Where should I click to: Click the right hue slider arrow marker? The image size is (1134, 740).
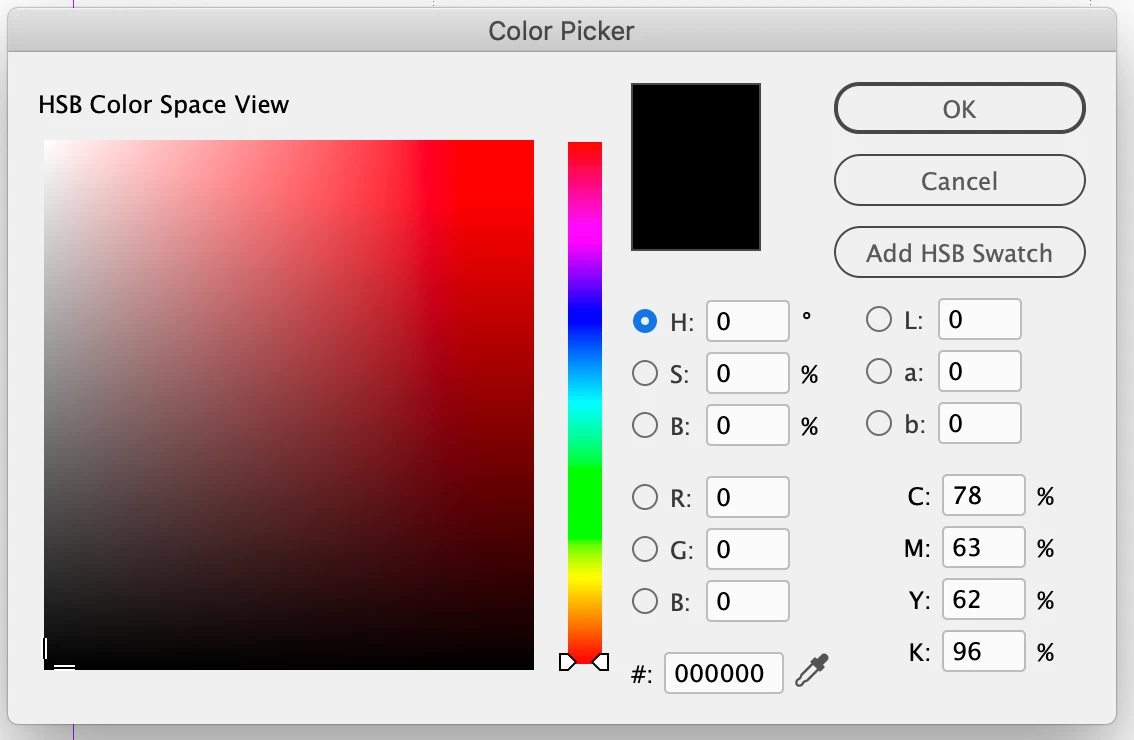(601, 662)
